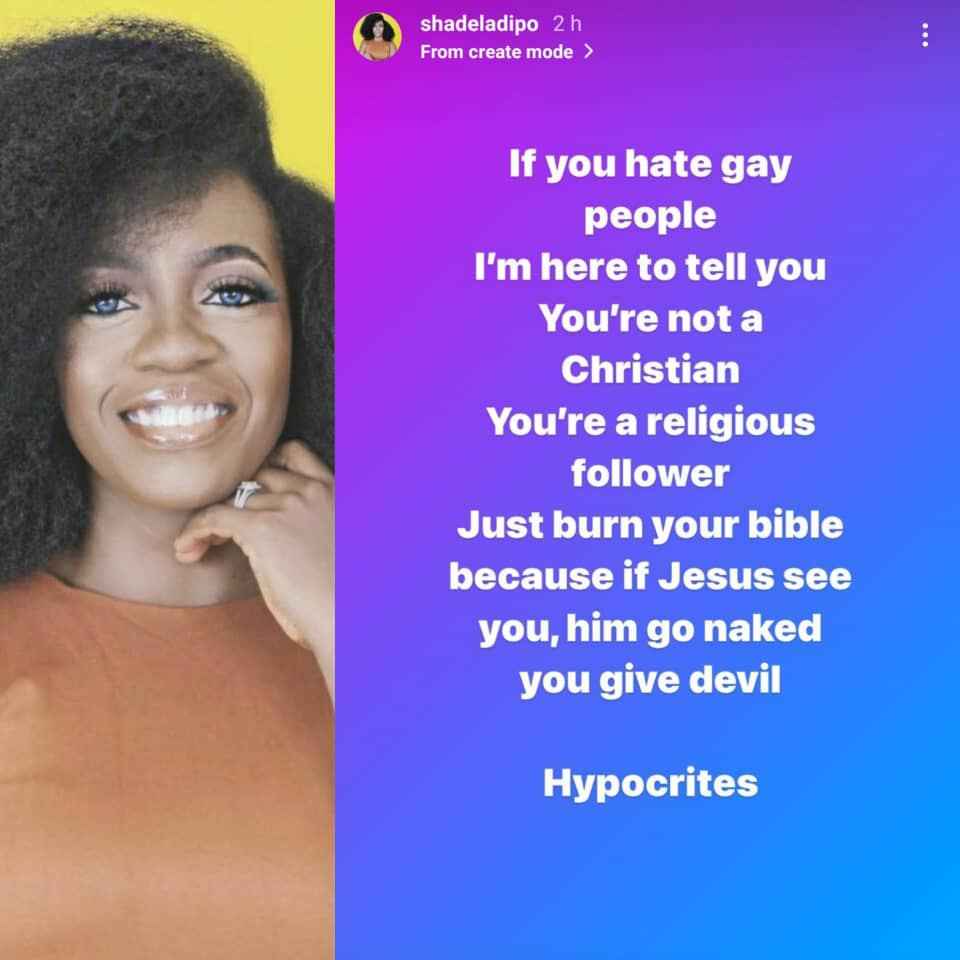Open the shadeladipo username profile link
Screen dimensions: 960x960
pyautogui.click(x=479, y=24)
